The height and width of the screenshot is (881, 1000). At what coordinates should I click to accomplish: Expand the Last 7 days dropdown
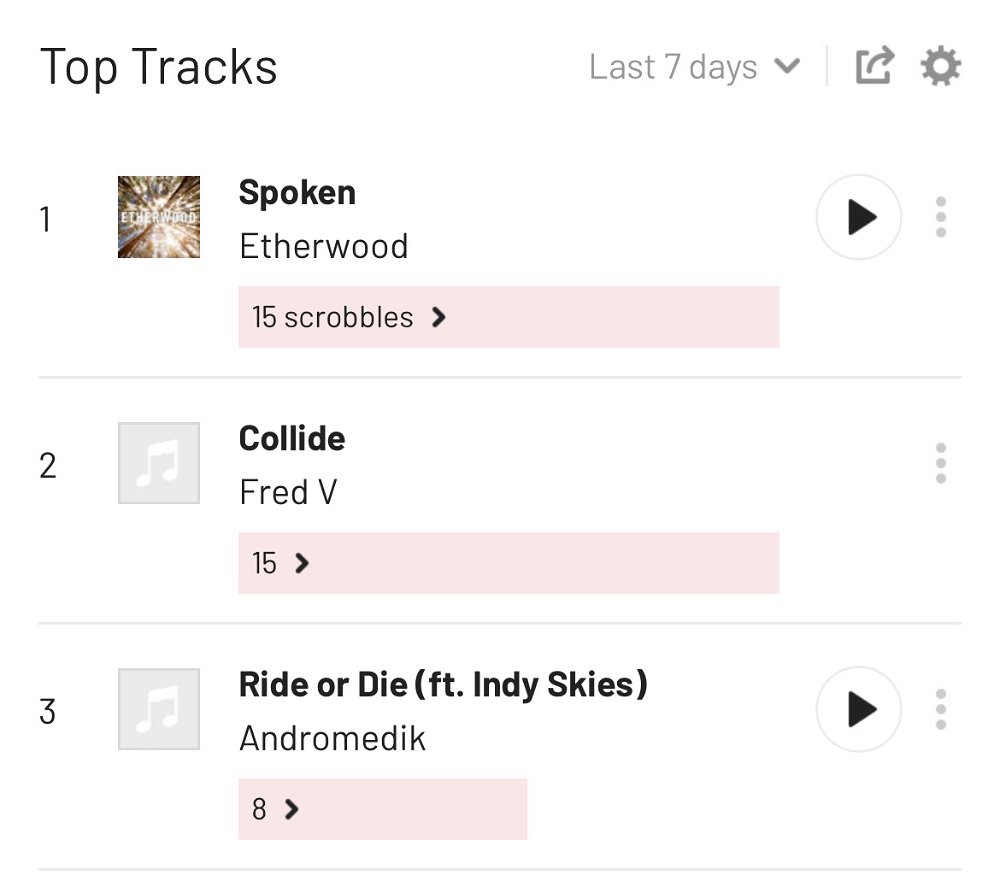[695, 66]
